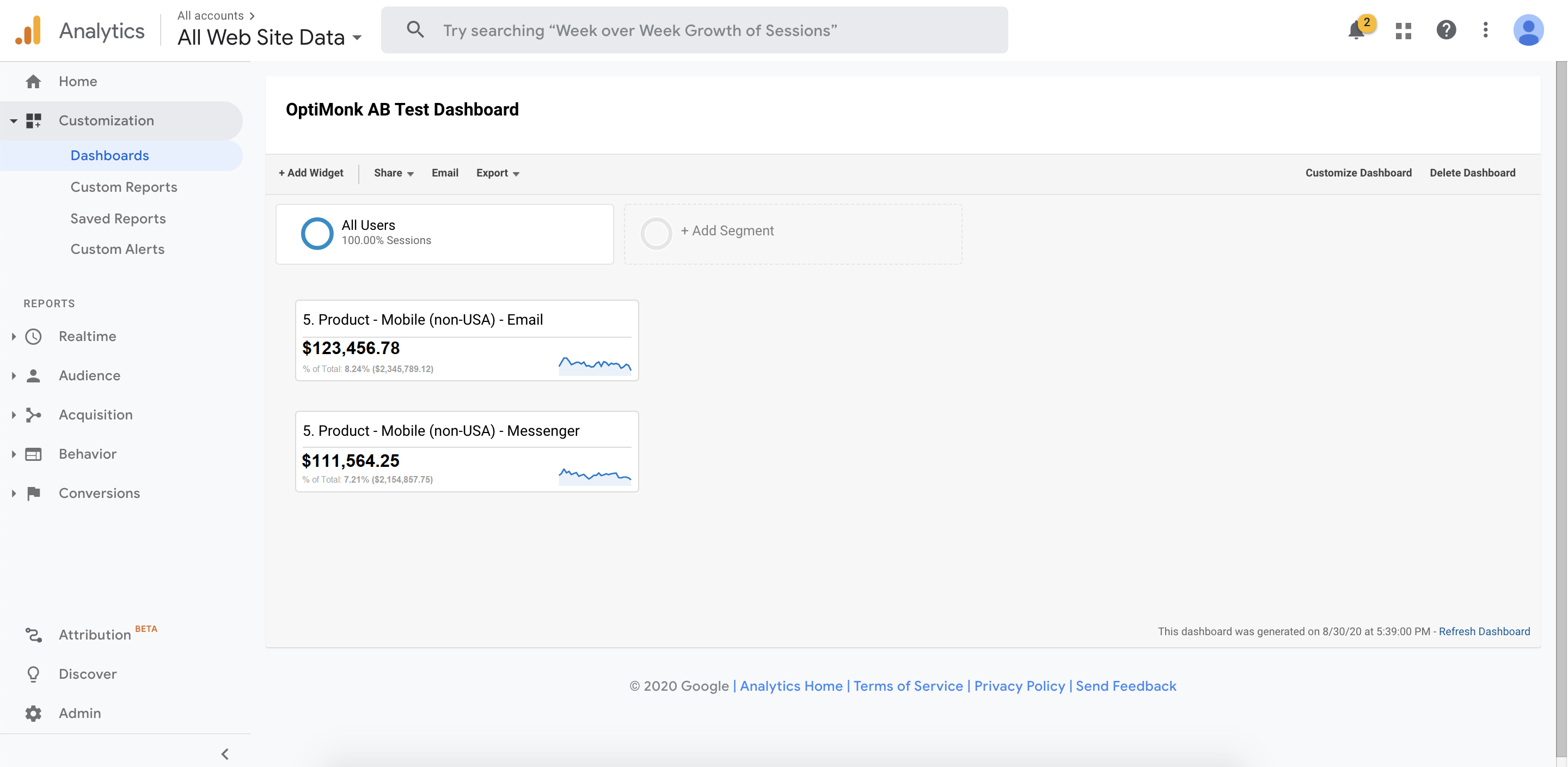Screen dimensions: 1568x767
Task: Click the grey Add Segment circle
Action: tap(656, 233)
